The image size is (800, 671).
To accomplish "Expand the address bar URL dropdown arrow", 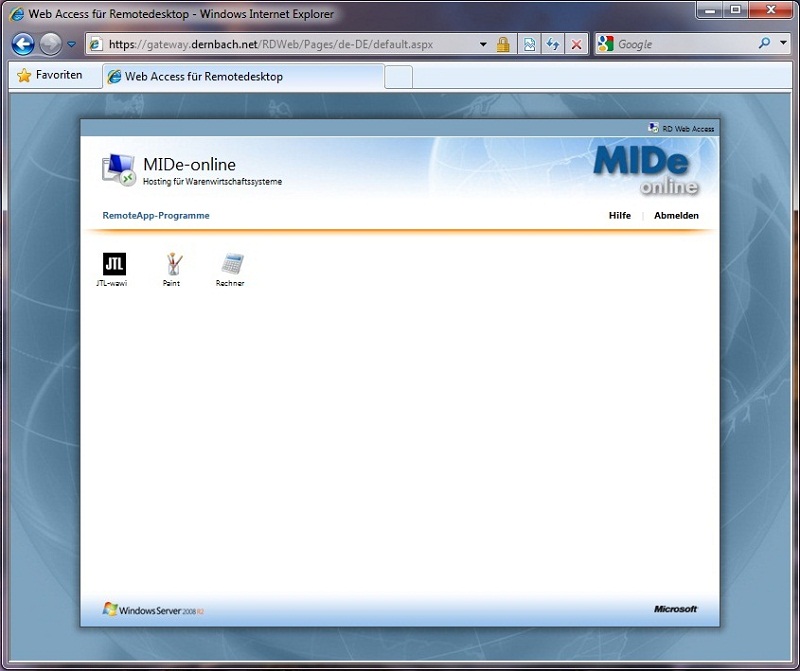I will click(x=483, y=44).
